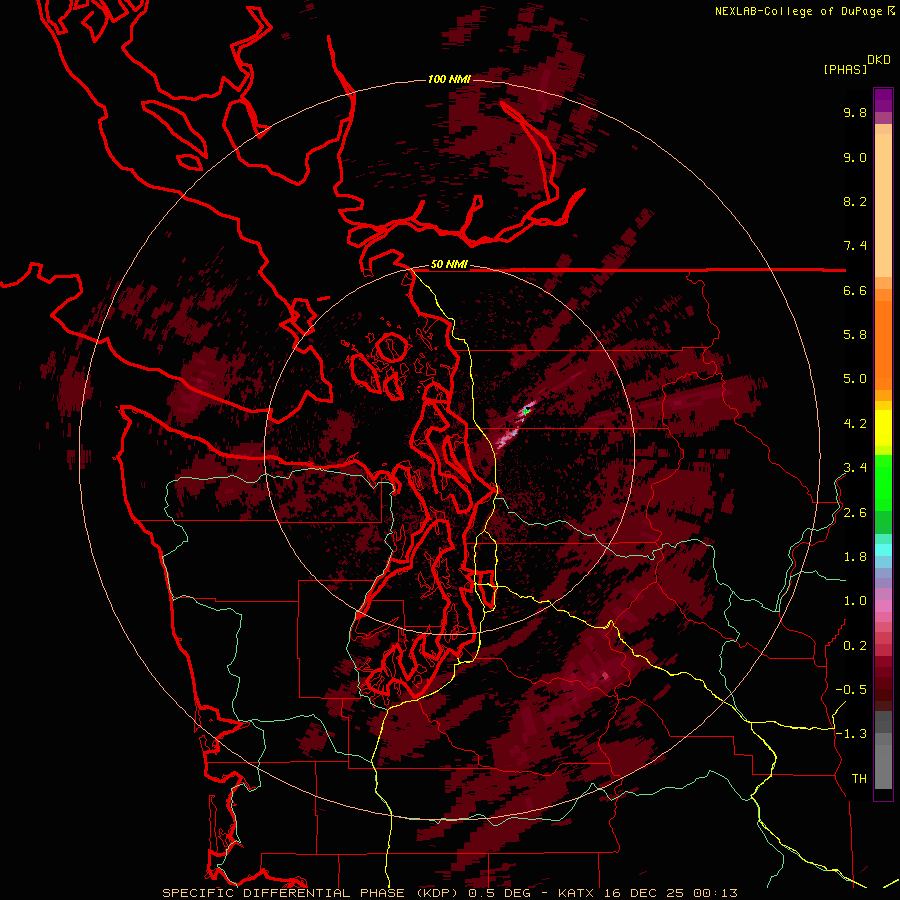
Task: Click the 00:13 timestamp text
Action: click(715, 893)
